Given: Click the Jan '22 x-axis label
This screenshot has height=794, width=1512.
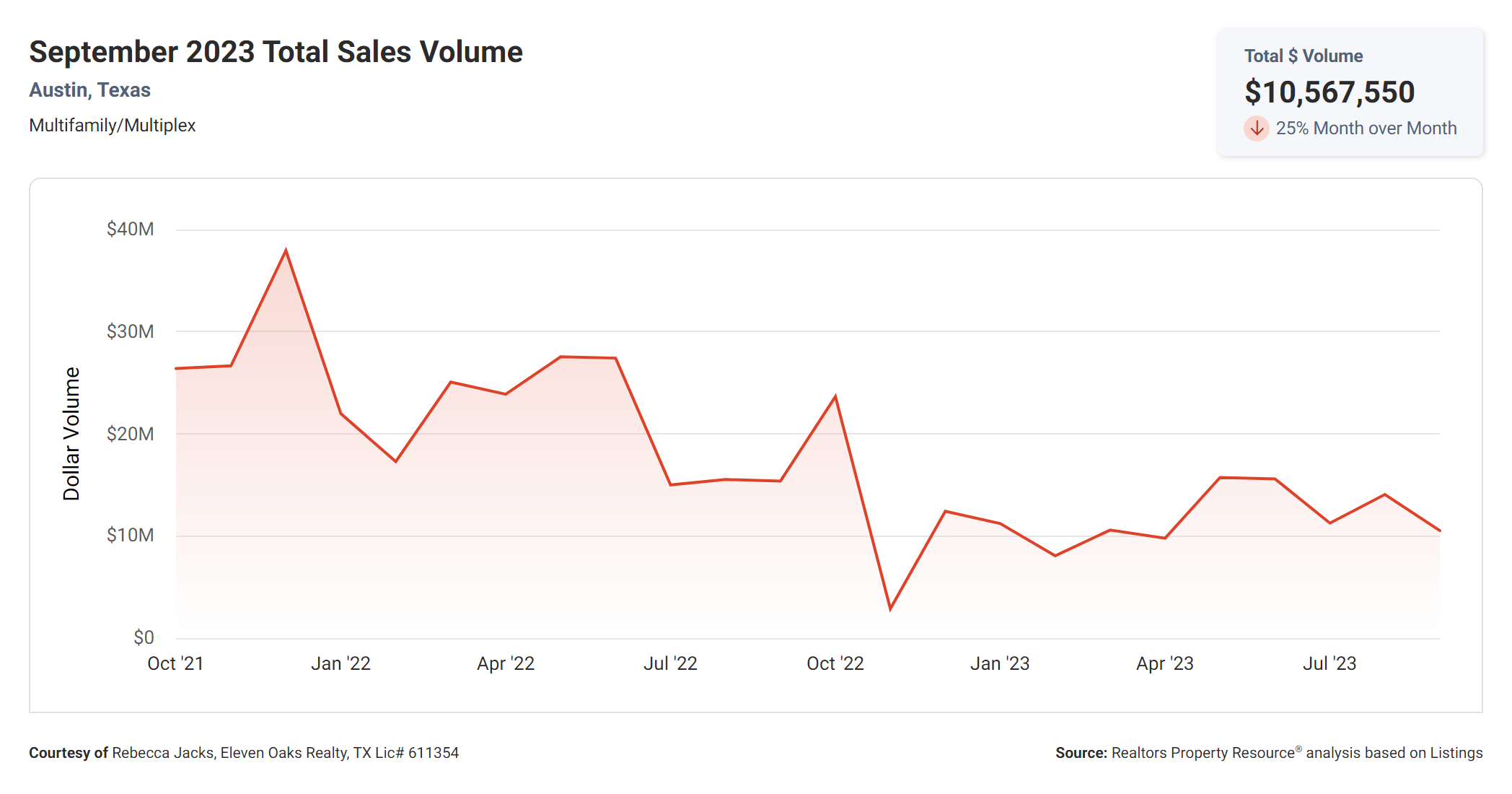Looking at the screenshot, I should (x=340, y=664).
